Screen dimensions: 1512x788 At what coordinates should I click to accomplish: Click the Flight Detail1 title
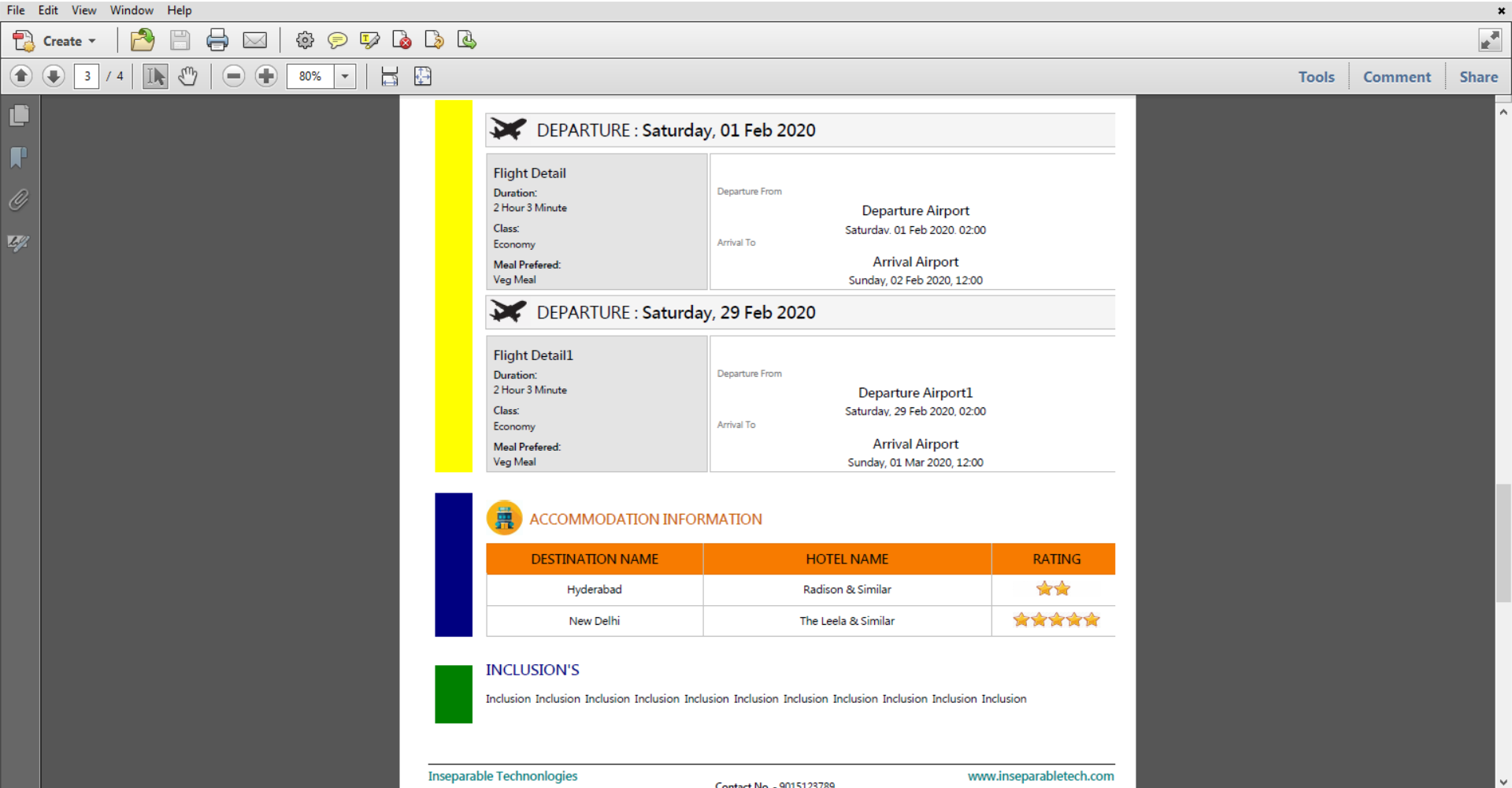pyautogui.click(x=533, y=355)
